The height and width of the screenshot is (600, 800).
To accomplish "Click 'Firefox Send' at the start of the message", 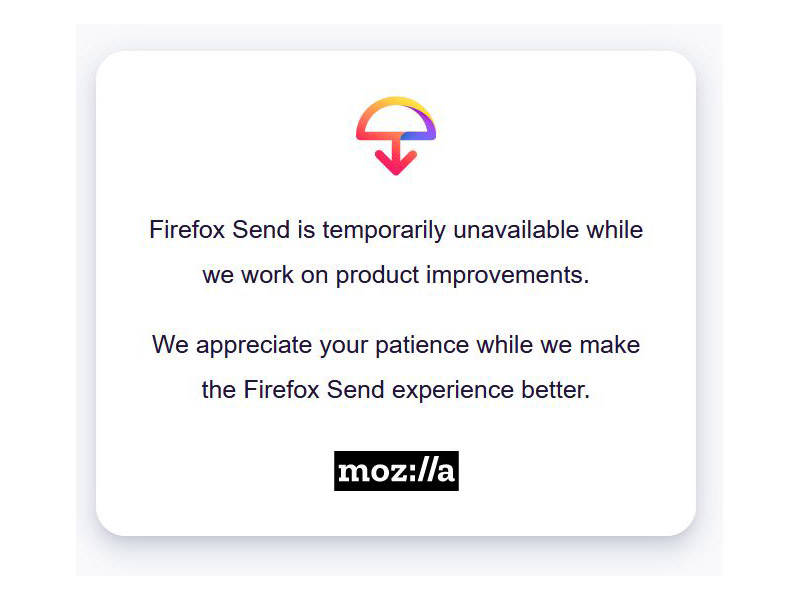I will click(220, 230).
